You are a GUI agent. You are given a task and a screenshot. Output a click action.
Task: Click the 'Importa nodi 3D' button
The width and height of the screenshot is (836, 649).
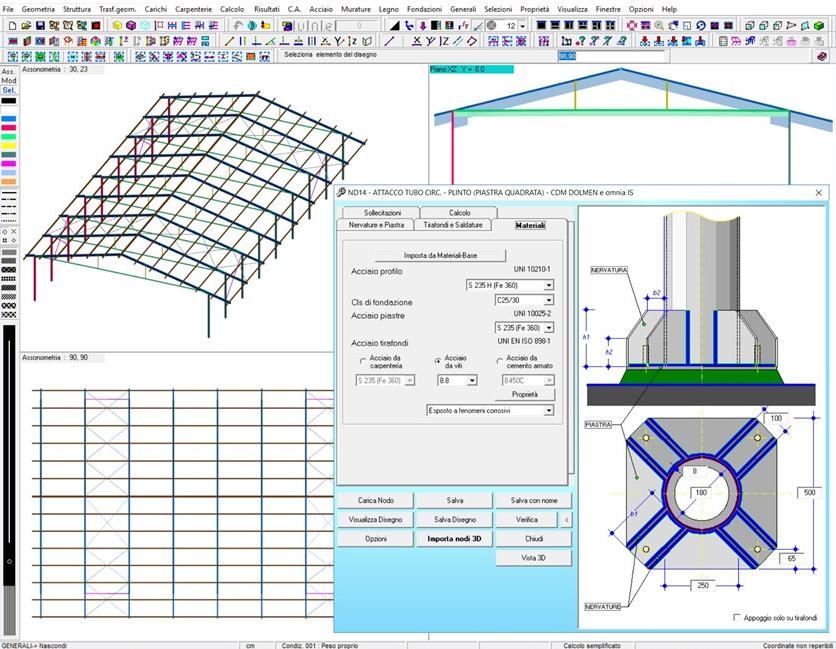tap(453, 538)
